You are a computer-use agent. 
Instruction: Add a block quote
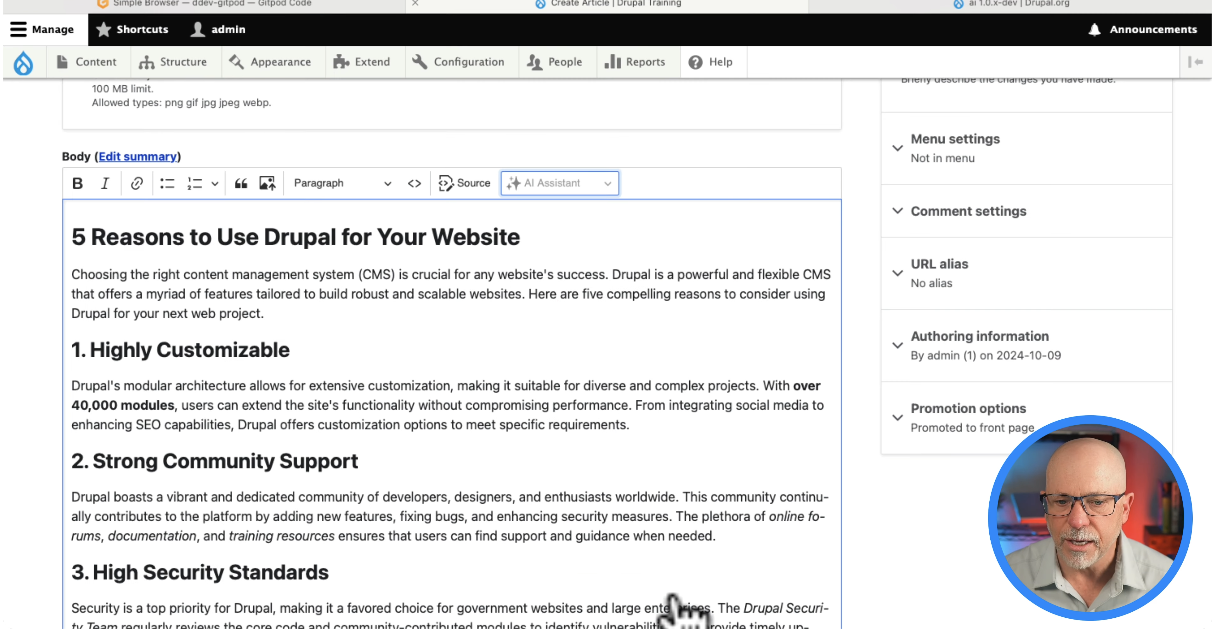pyautogui.click(x=241, y=183)
